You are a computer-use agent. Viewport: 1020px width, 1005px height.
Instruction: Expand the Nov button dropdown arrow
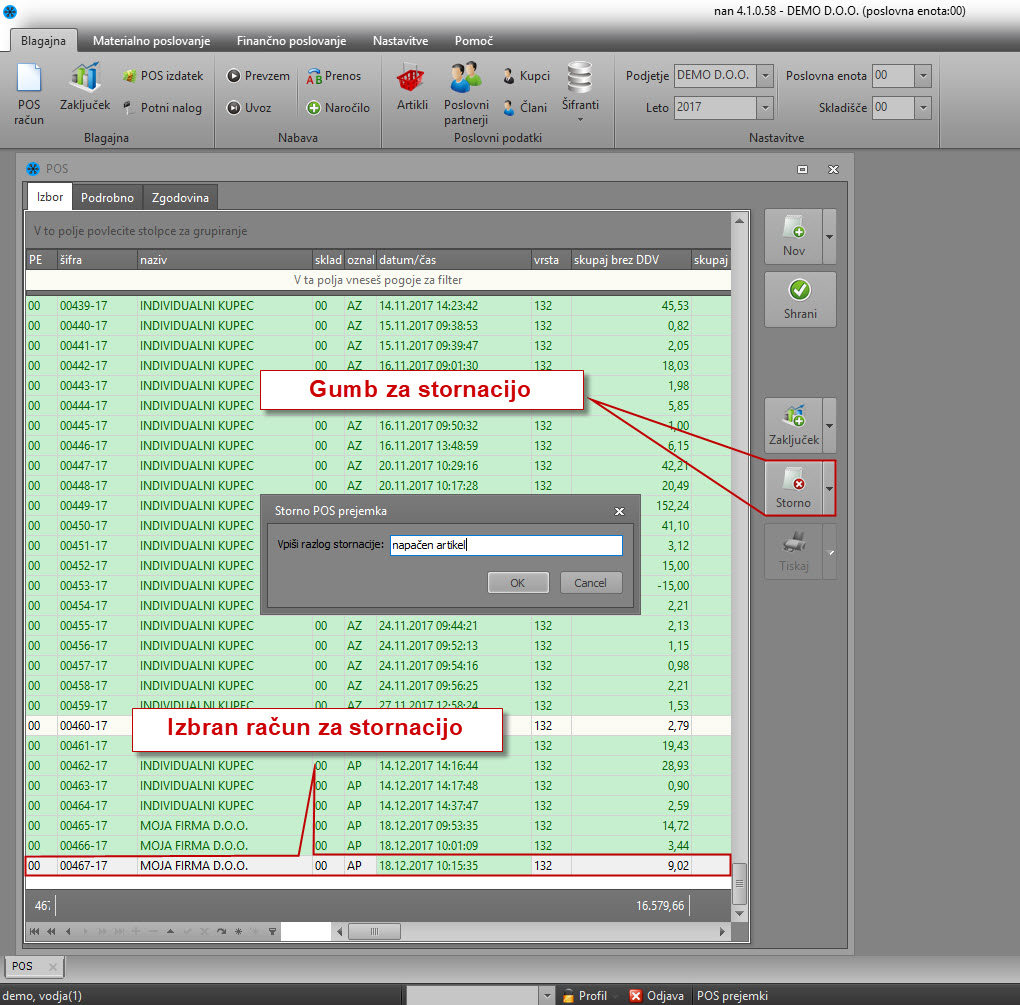coord(829,236)
